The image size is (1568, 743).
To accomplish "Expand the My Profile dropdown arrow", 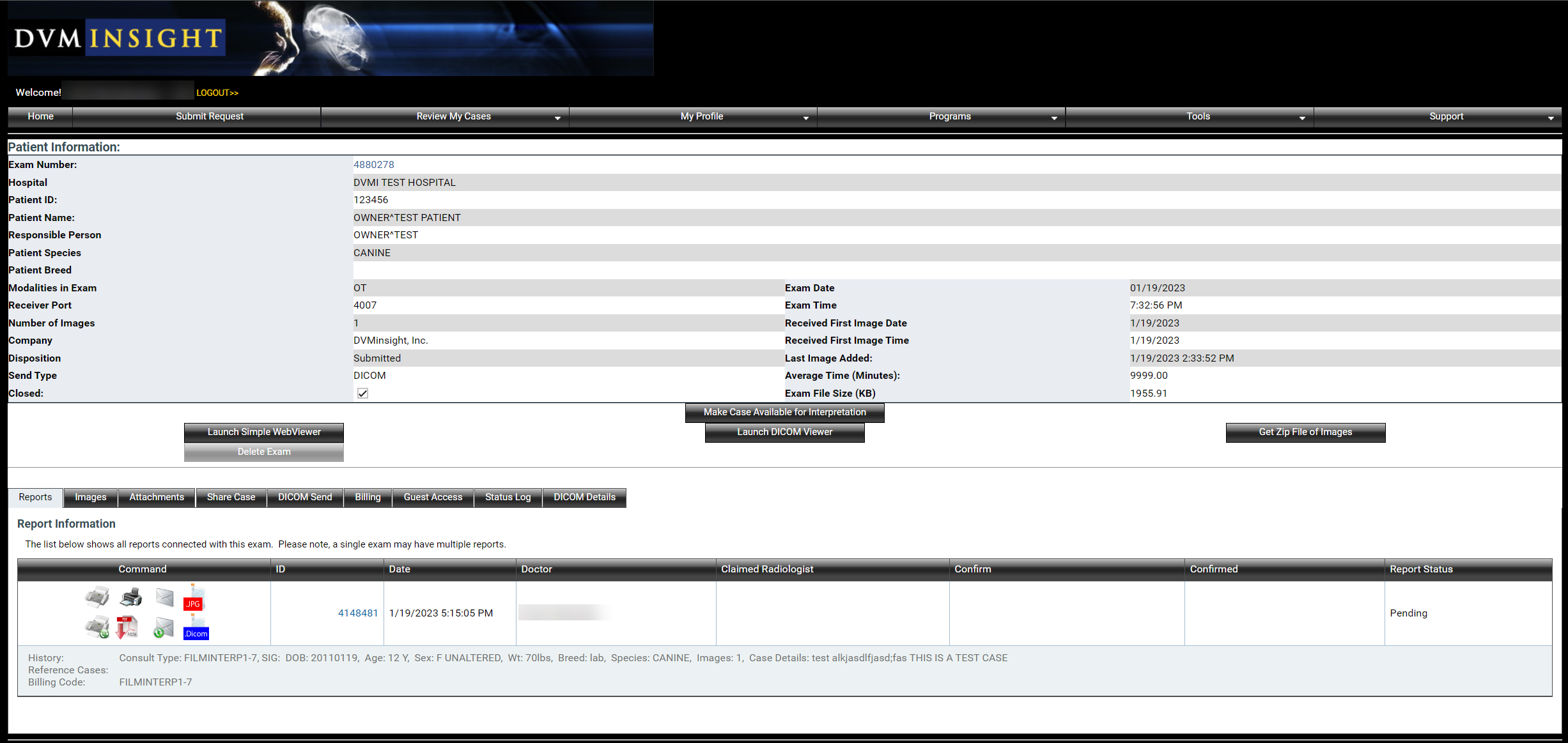I will click(x=805, y=118).
